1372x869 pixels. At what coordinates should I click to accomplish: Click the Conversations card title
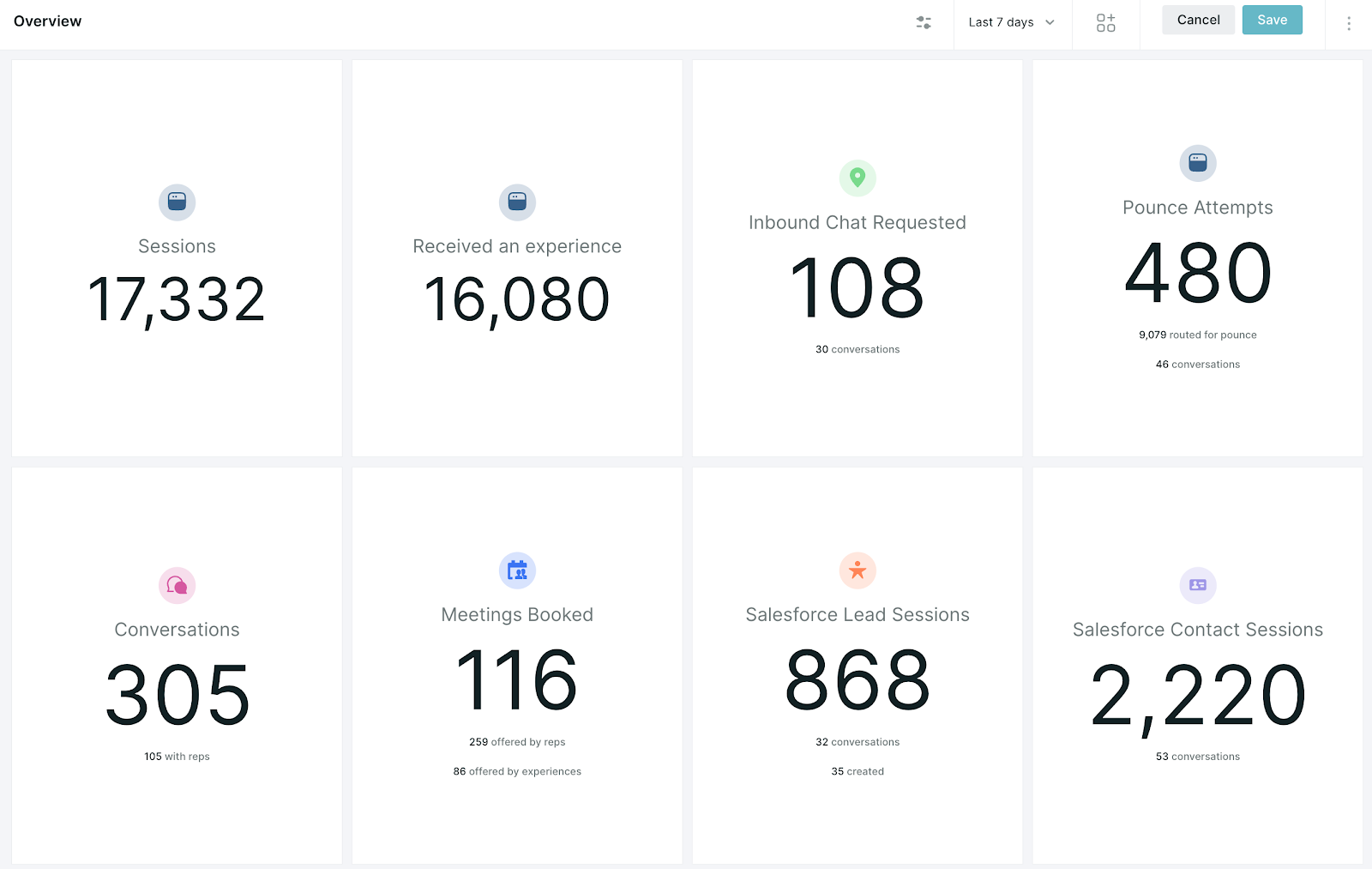point(178,630)
